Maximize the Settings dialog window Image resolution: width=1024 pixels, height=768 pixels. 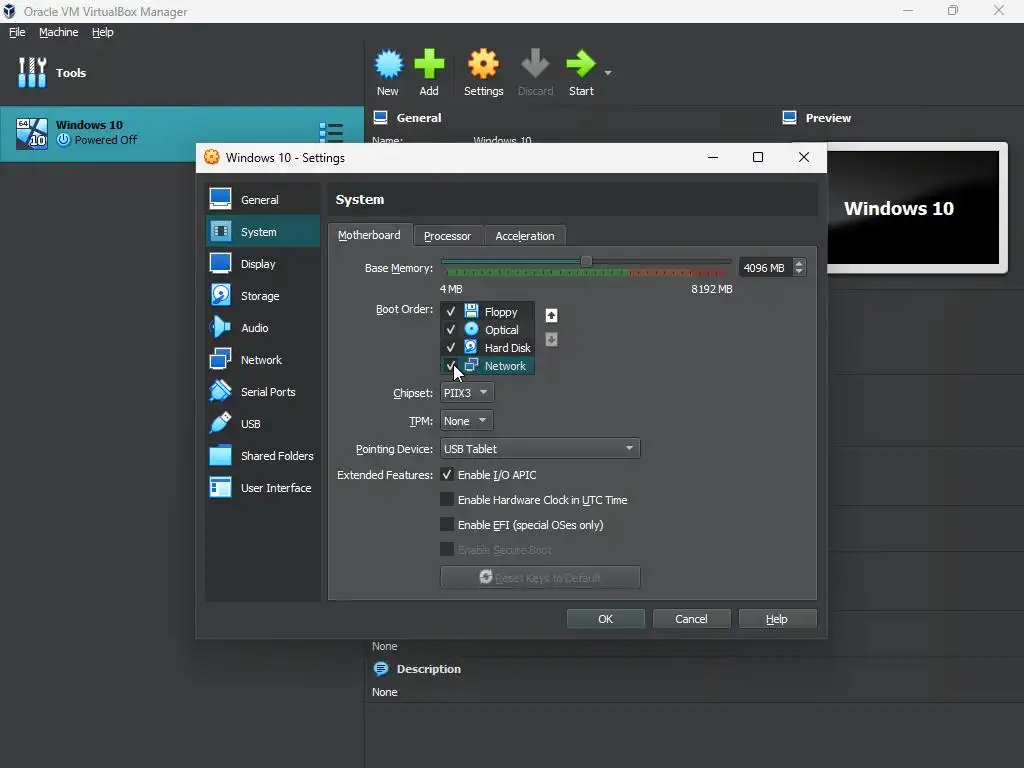[x=758, y=157]
